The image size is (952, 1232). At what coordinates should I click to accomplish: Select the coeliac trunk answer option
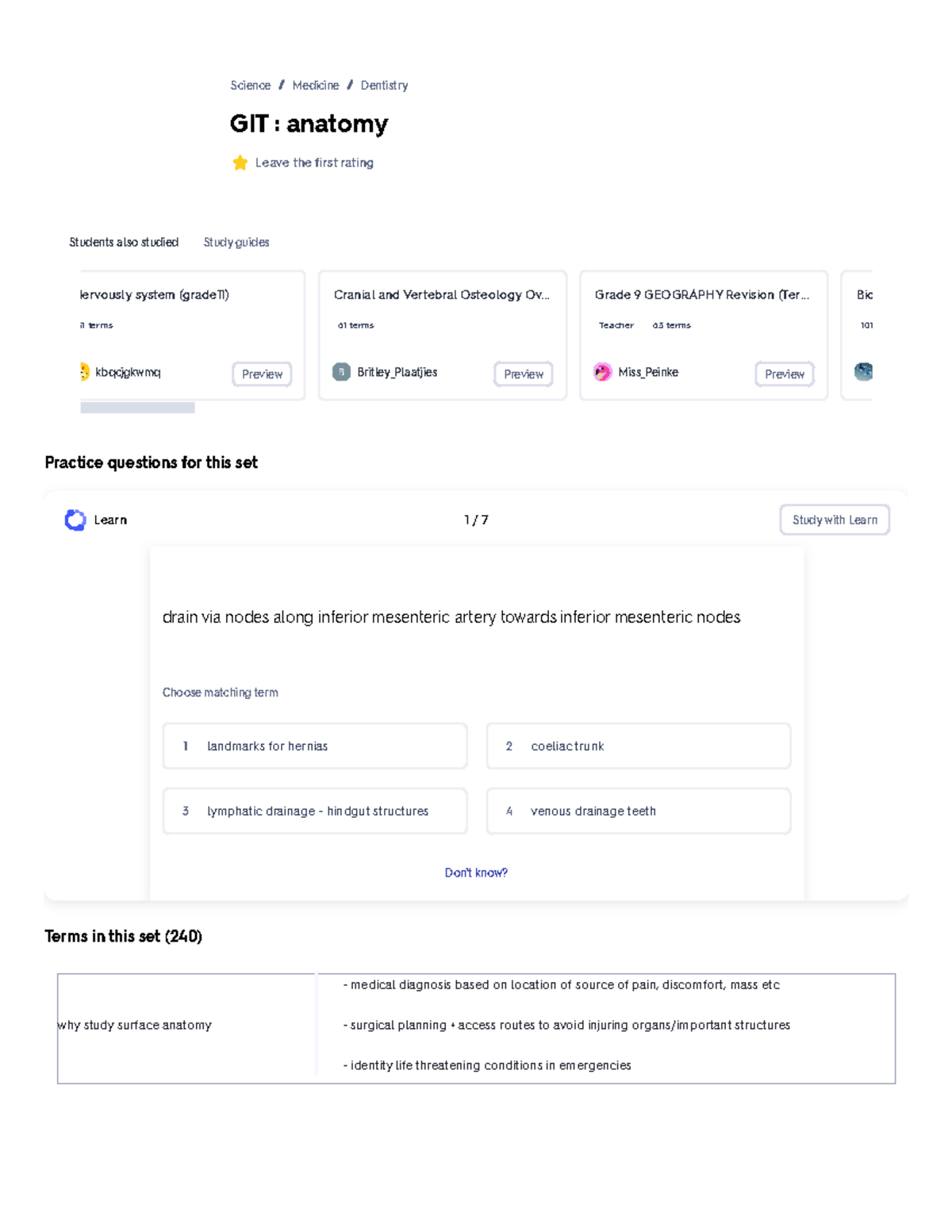[638, 746]
